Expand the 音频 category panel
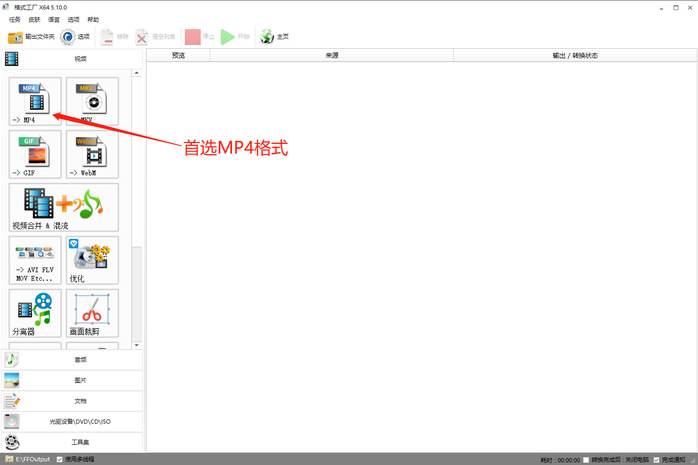 pyautogui.click(x=73, y=359)
